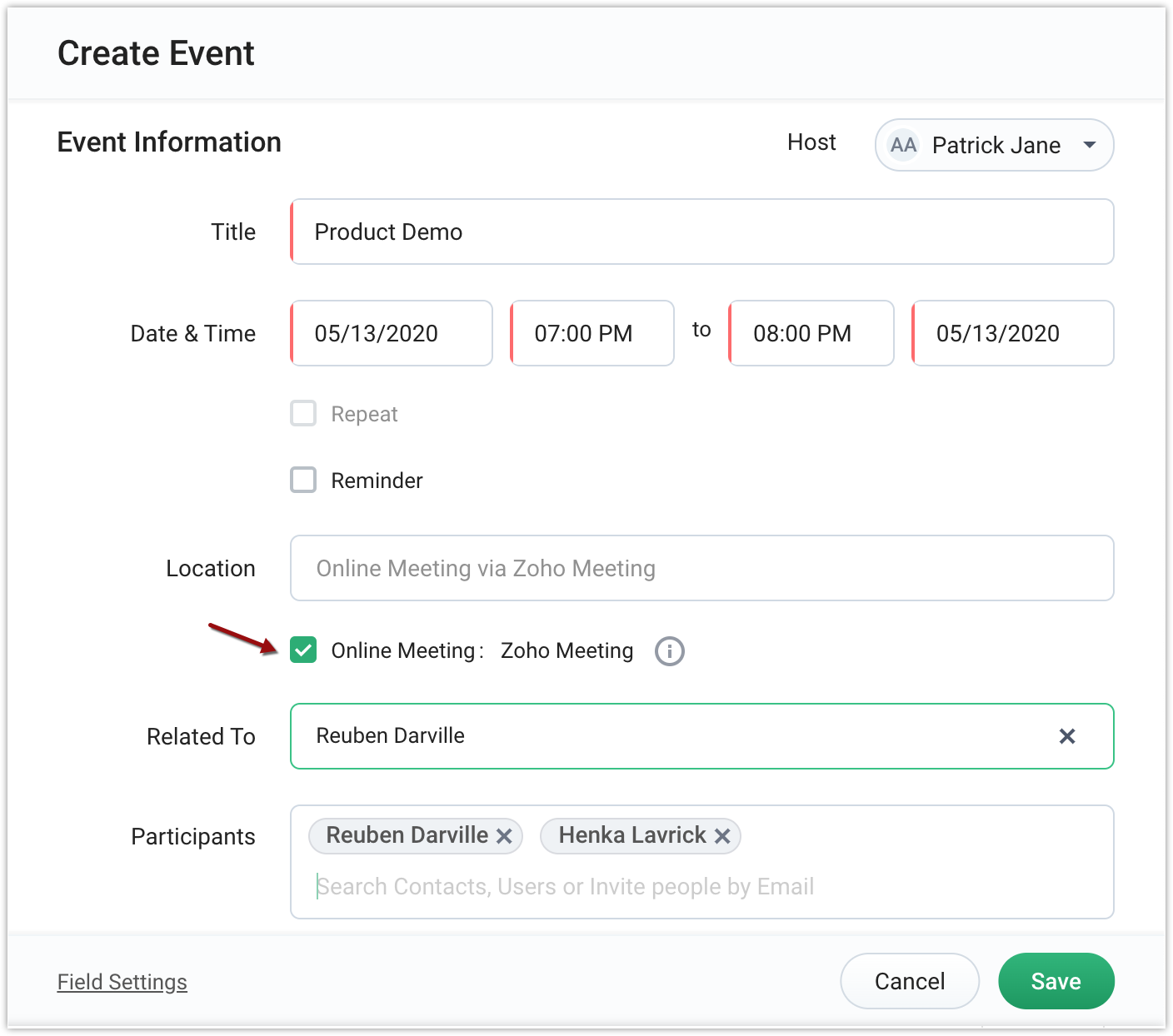
Task: Tick the Repeat checkbox
Action: point(303,413)
